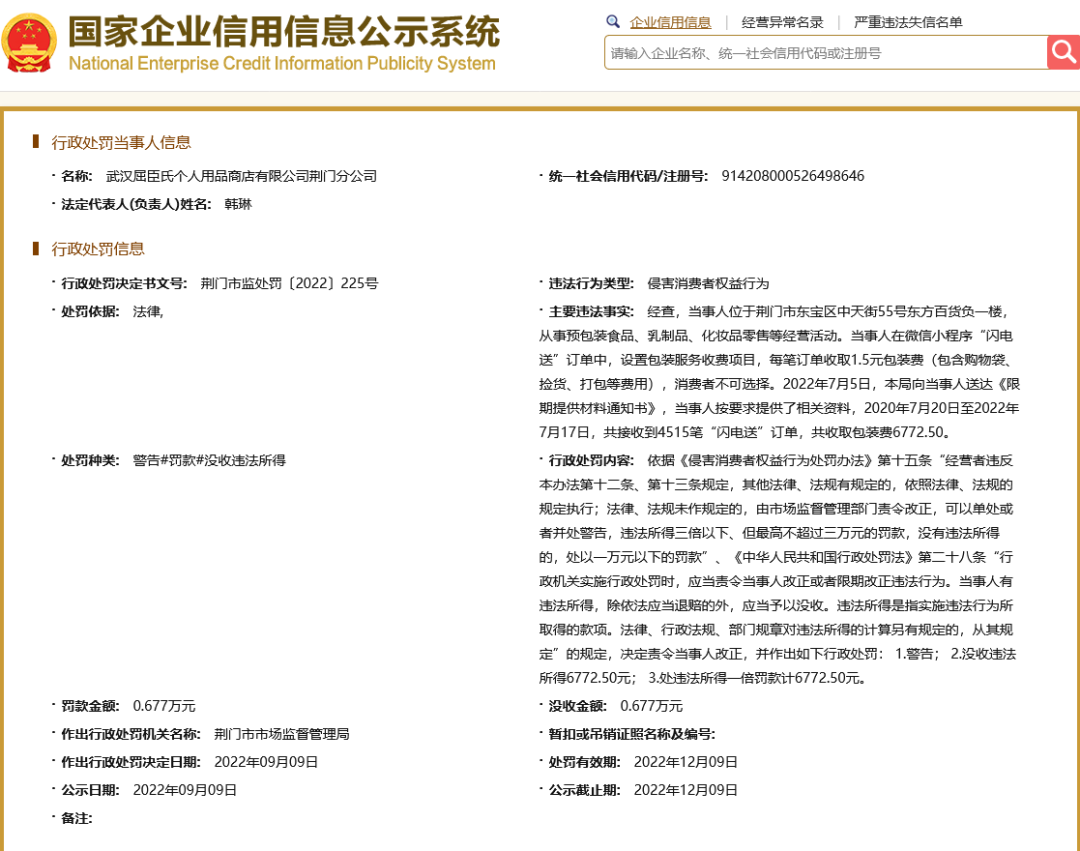
Task: Click the decision number 荆门市监处罚〔2022〕225号
Action: click(x=289, y=283)
